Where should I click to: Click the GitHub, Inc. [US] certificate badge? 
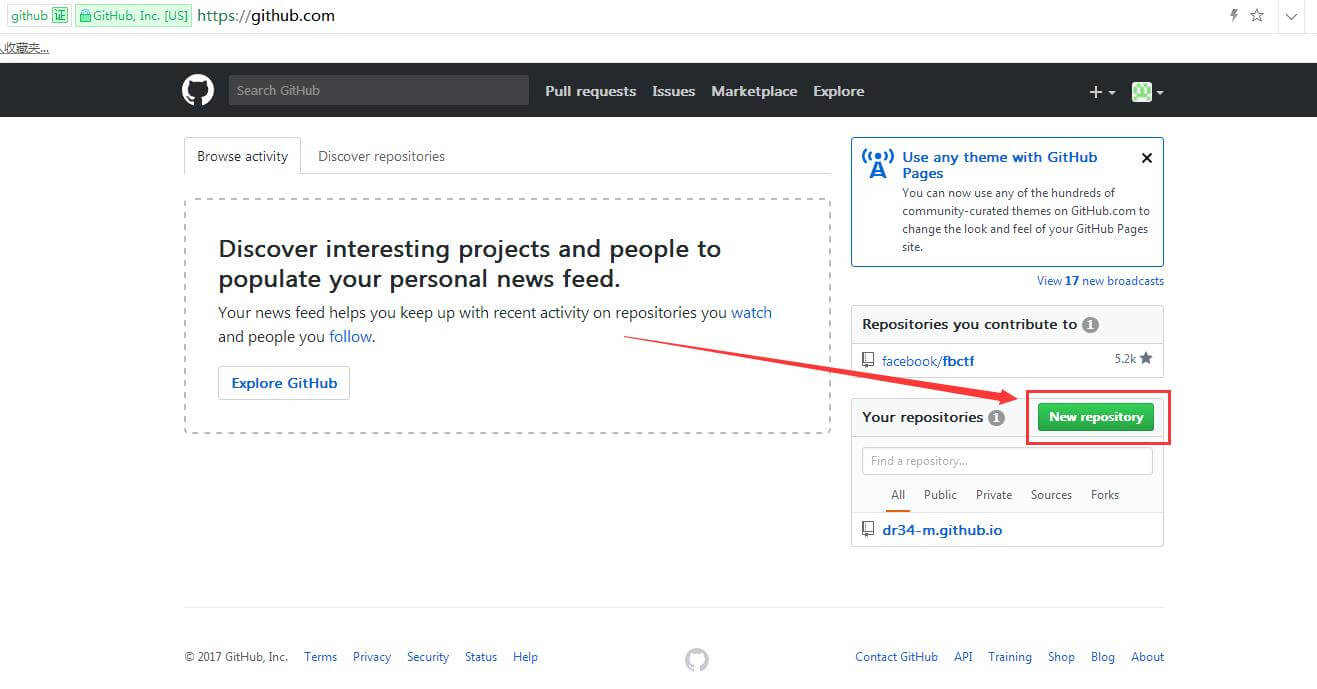click(133, 16)
